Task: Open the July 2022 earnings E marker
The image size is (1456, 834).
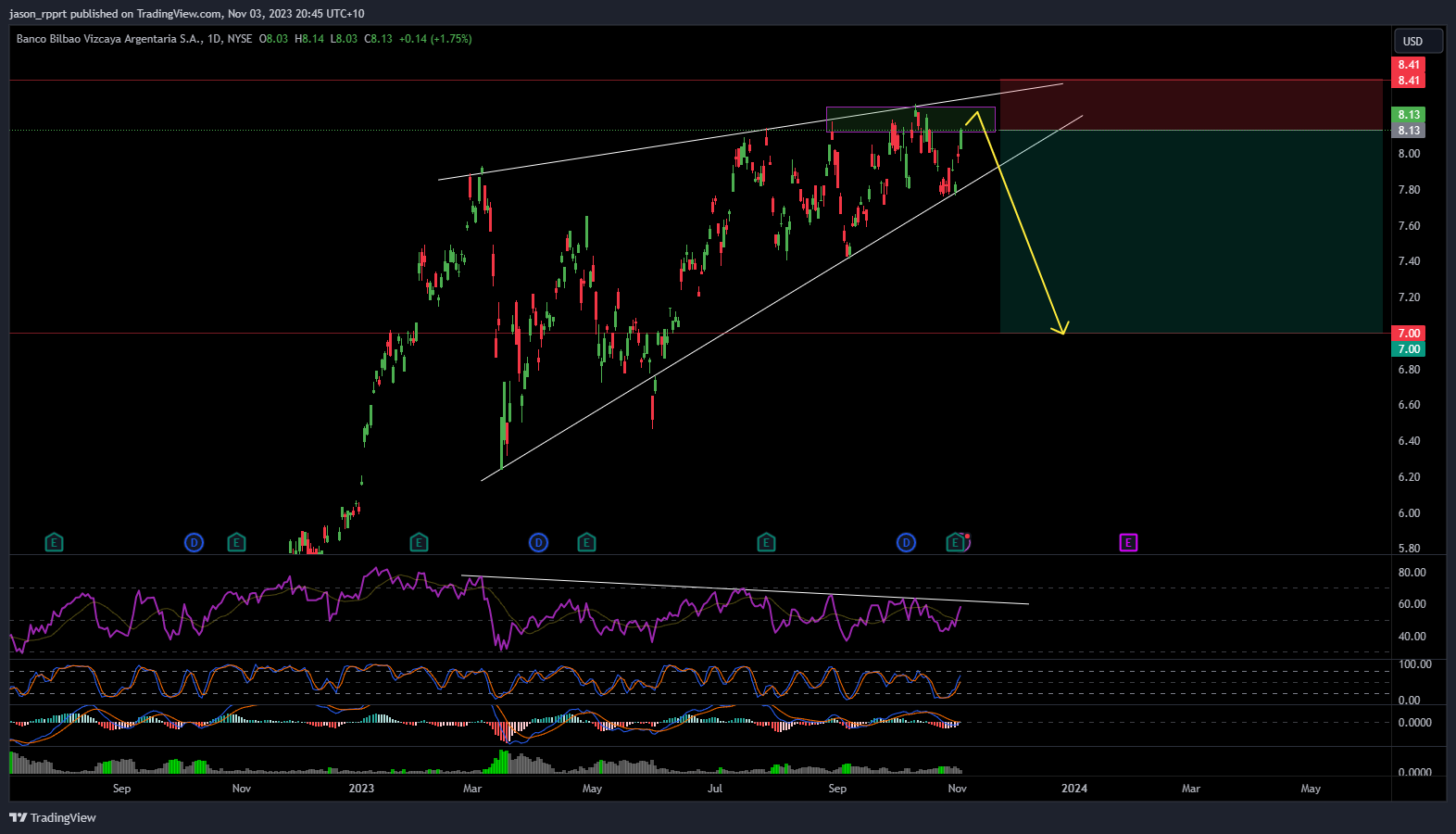Action: coord(54,543)
